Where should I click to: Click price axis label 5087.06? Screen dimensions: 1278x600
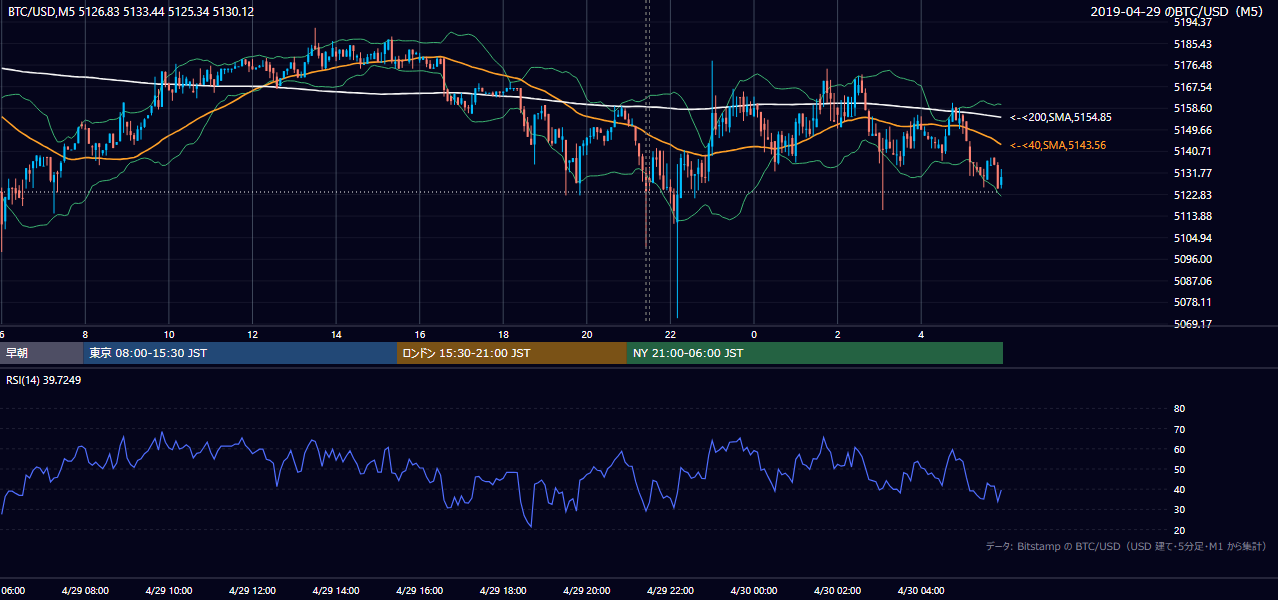(x=1192, y=281)
